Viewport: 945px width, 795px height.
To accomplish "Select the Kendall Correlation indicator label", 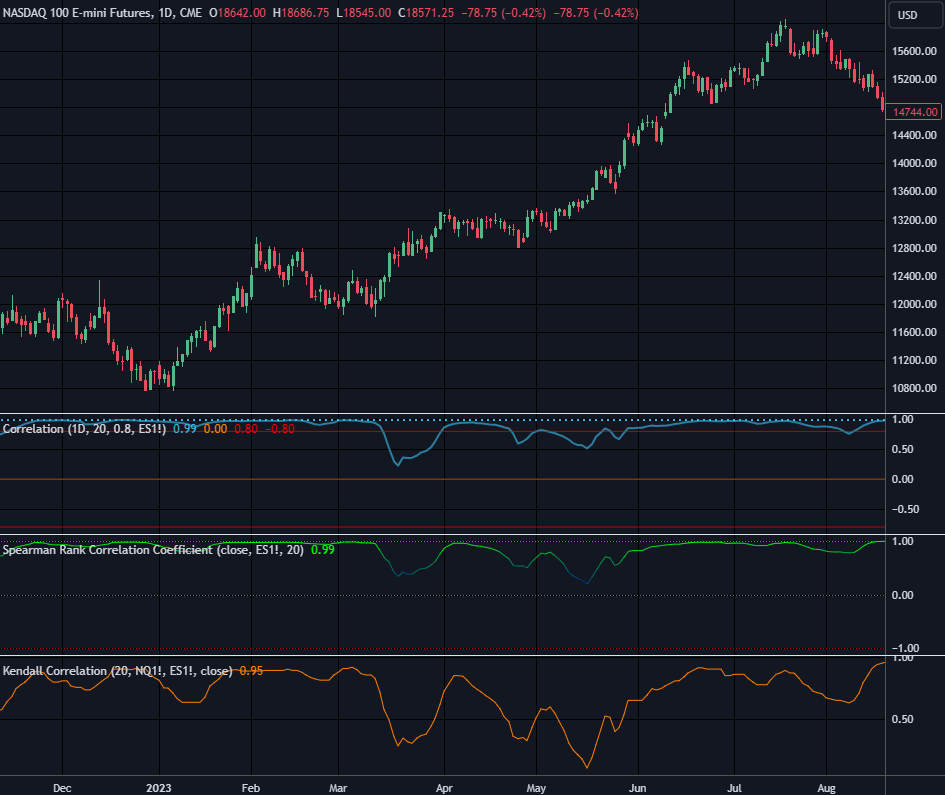I will [118, 671].
